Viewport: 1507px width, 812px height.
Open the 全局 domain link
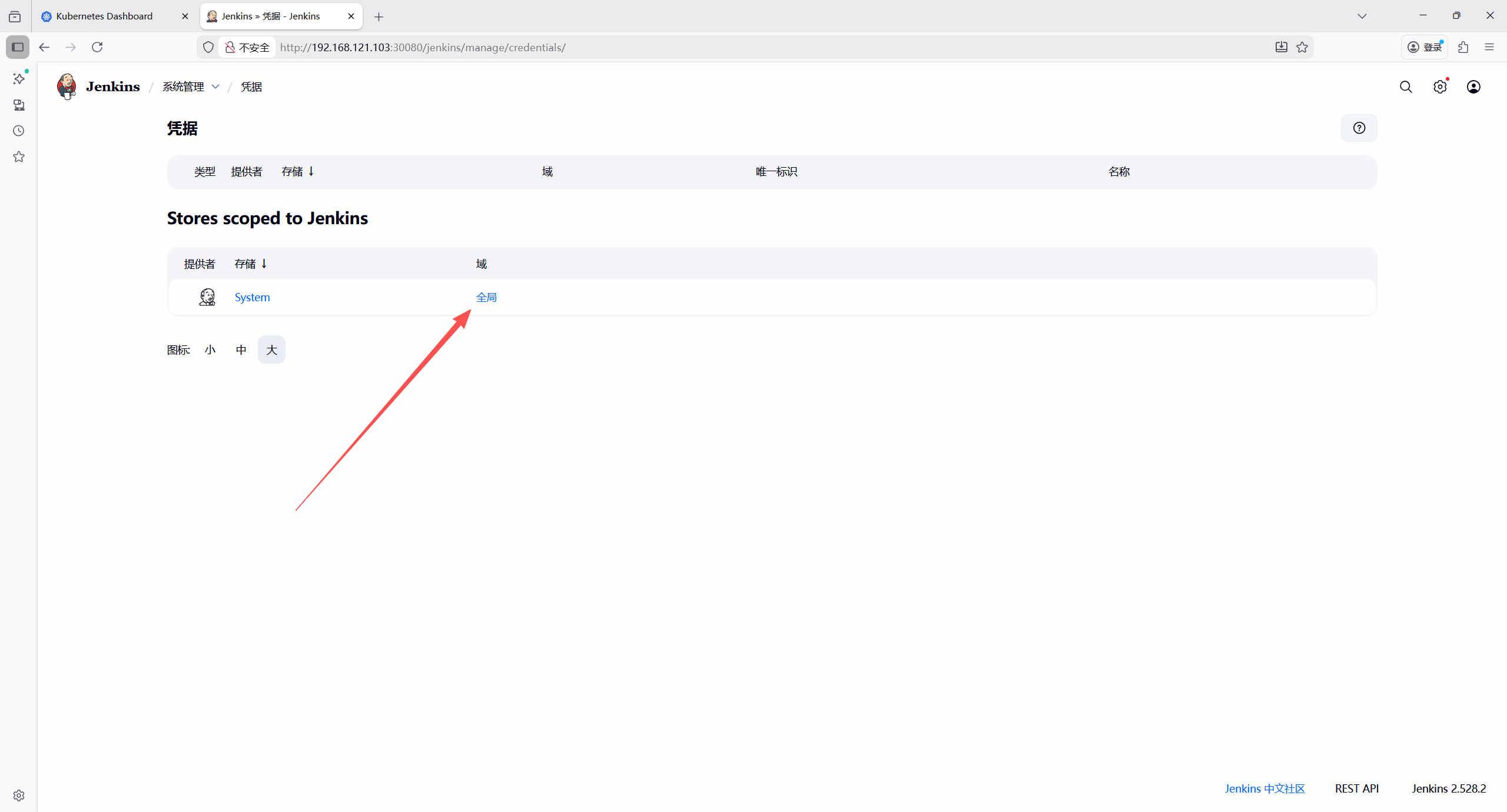coord(486,297)
